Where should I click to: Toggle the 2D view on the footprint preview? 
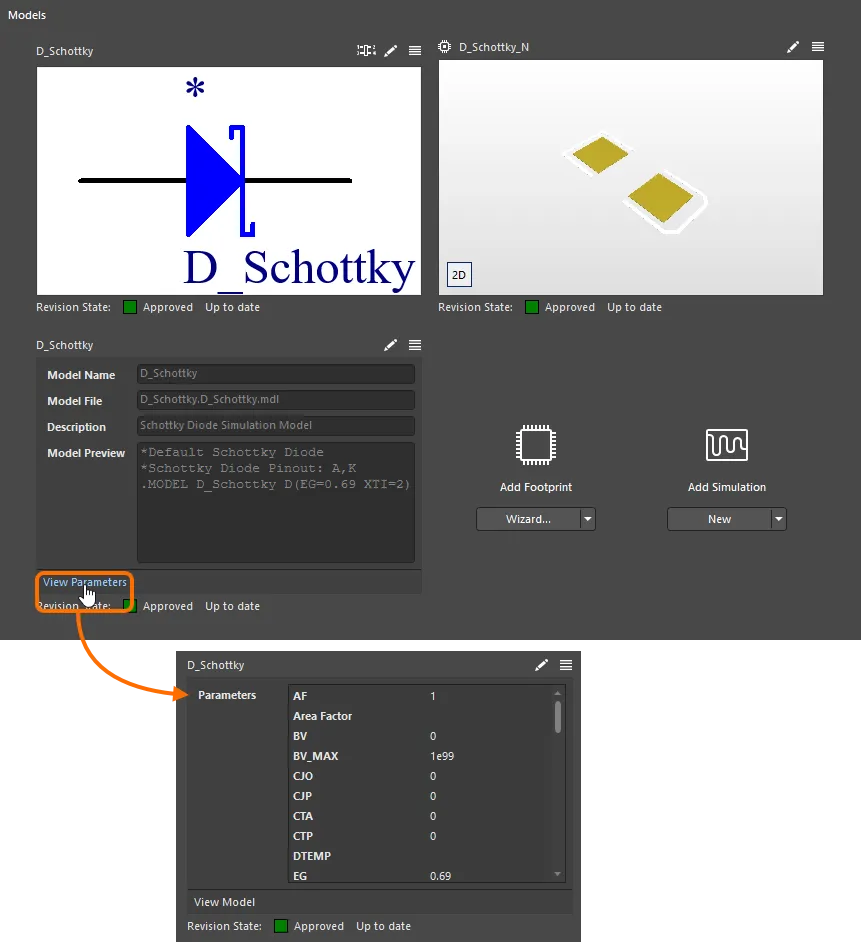point(460,274)
